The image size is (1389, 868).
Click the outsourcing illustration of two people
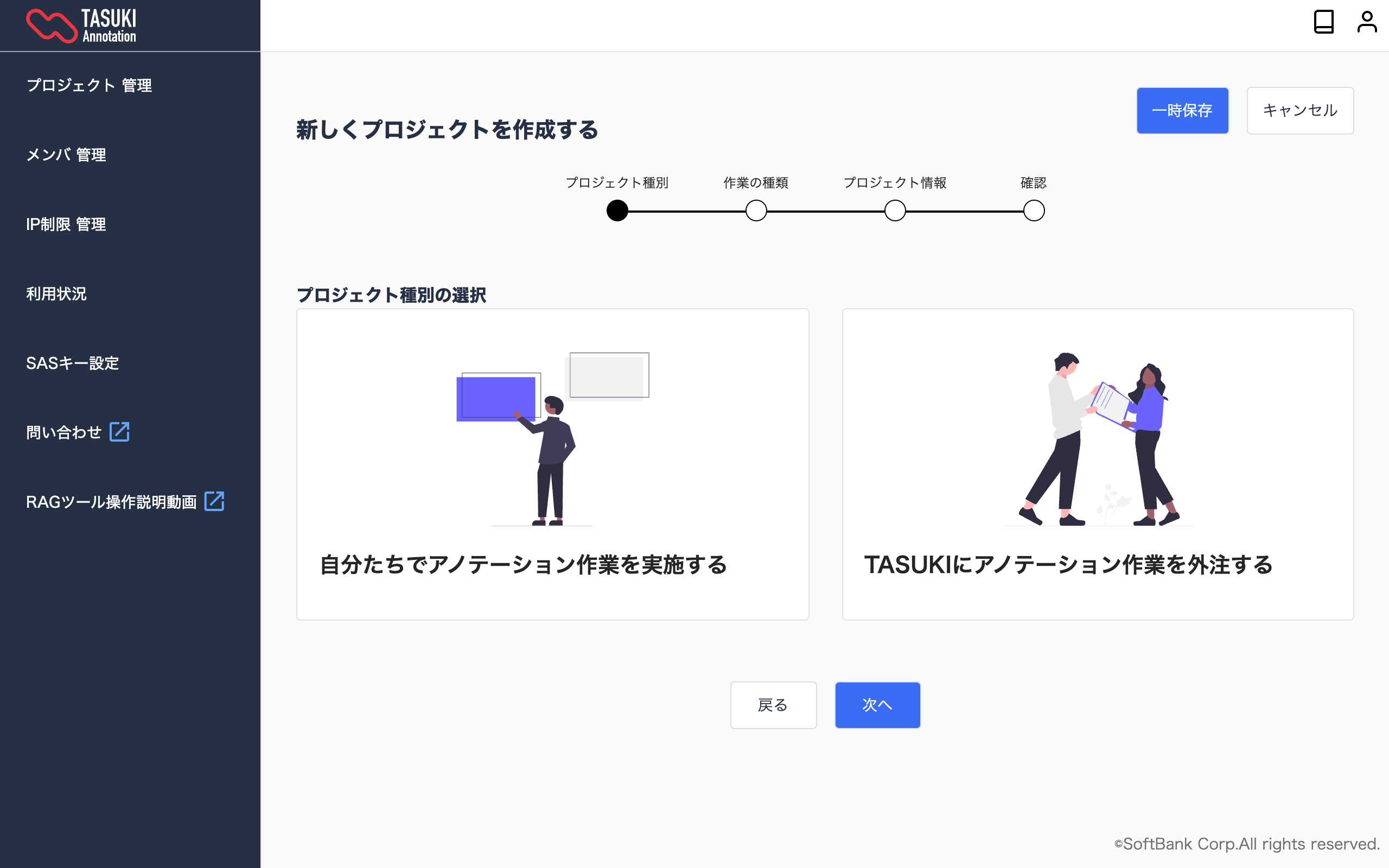point(1098,438)
